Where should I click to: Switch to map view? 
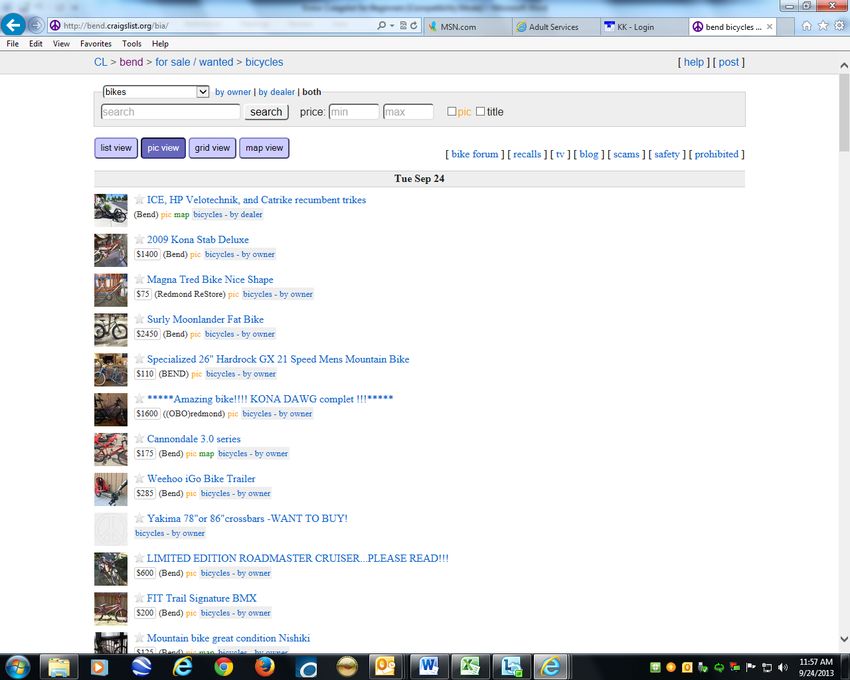[264, 147]
